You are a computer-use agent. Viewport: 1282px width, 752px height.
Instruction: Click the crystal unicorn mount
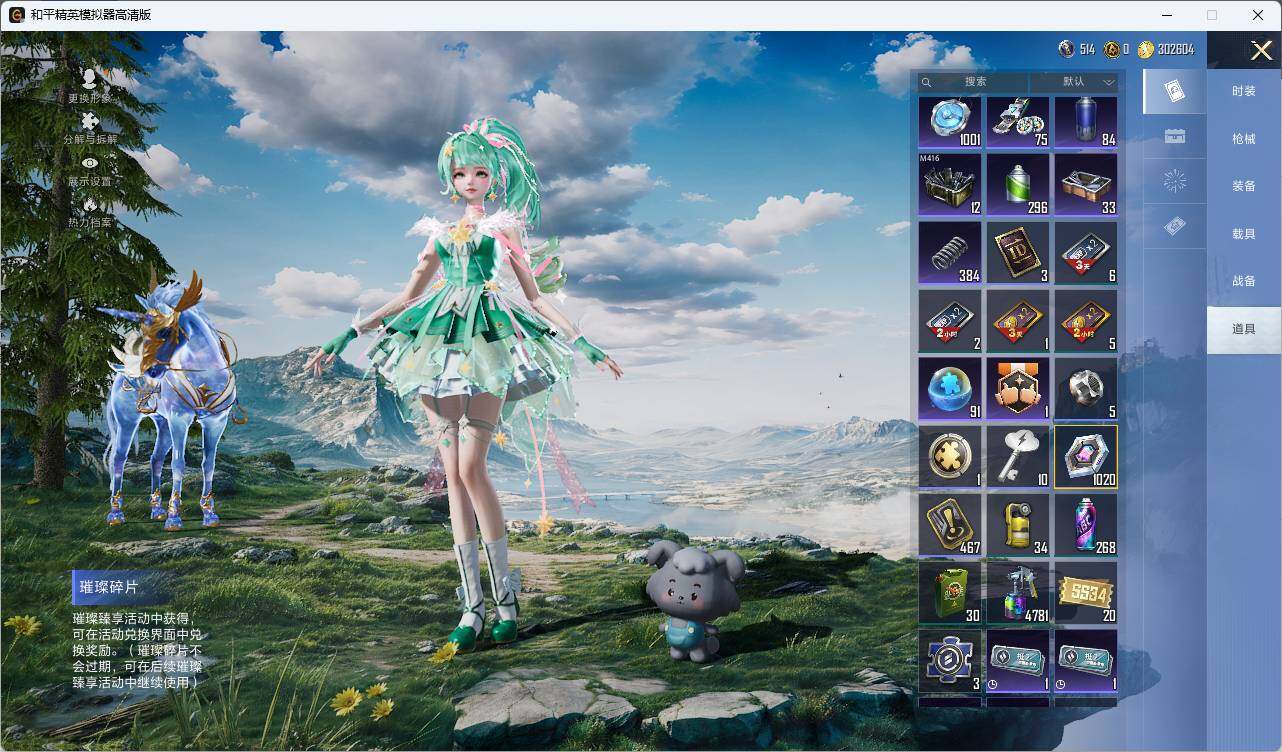tap(172, 400)
